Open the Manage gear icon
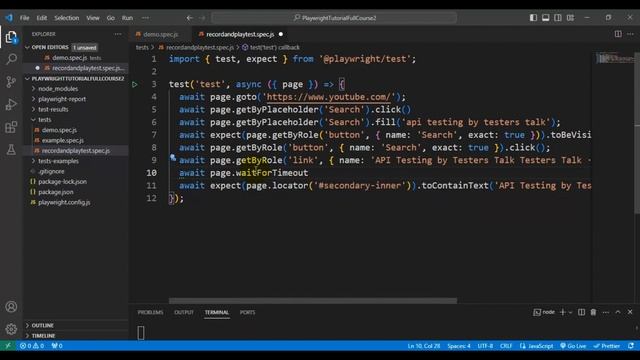Screen dimensions: 640x360 [11, 329]
